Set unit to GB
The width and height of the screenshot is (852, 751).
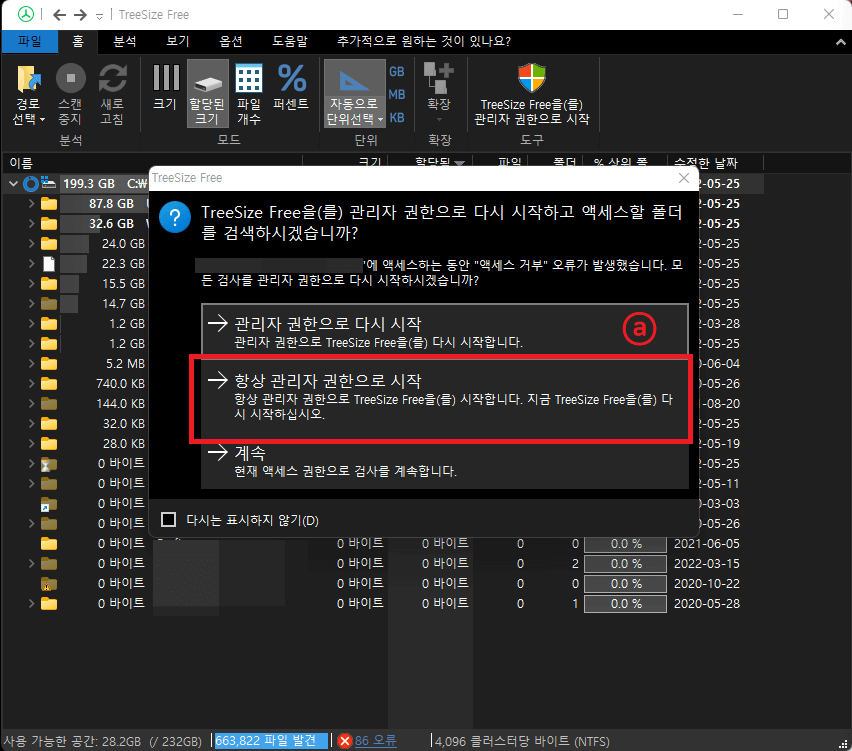pos(397,72)
